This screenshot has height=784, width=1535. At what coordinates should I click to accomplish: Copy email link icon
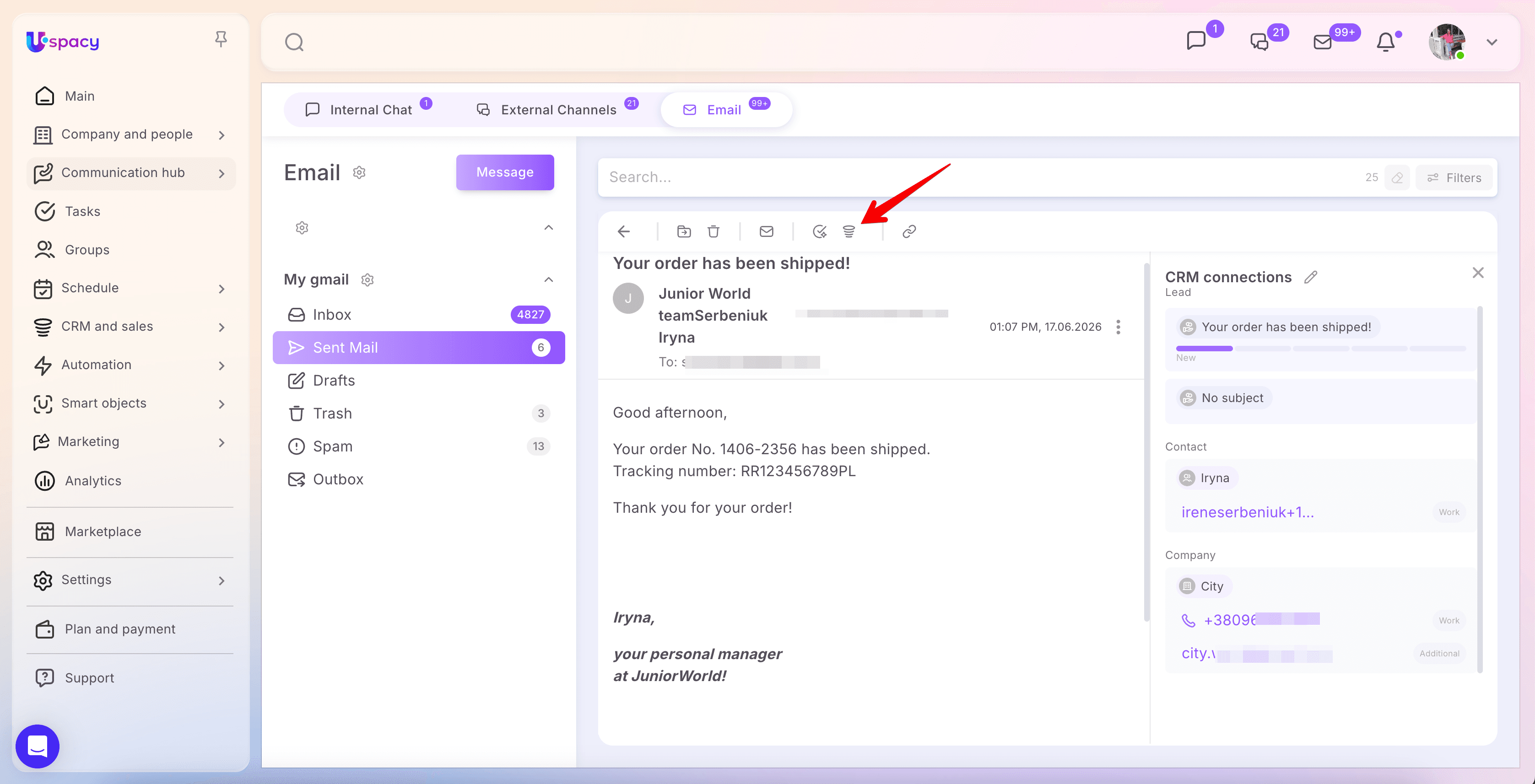tap(909, 231)
